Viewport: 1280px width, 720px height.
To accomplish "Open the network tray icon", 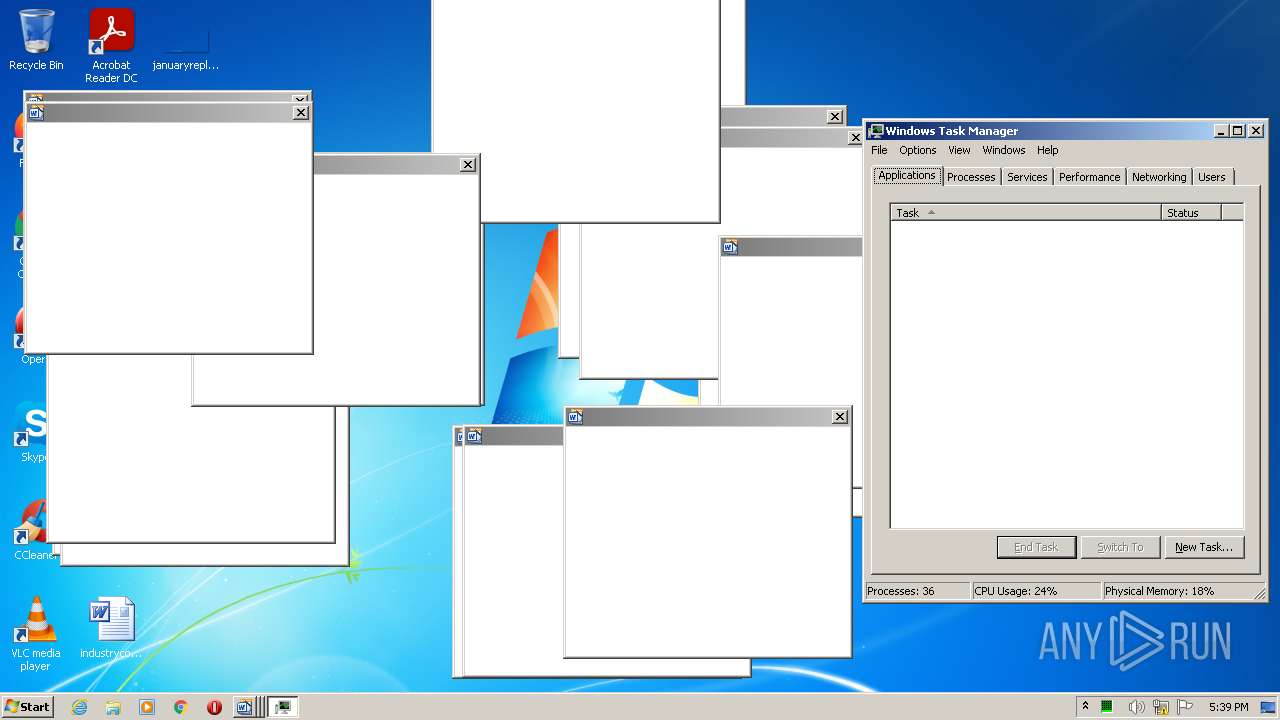I will point(1160,707).
